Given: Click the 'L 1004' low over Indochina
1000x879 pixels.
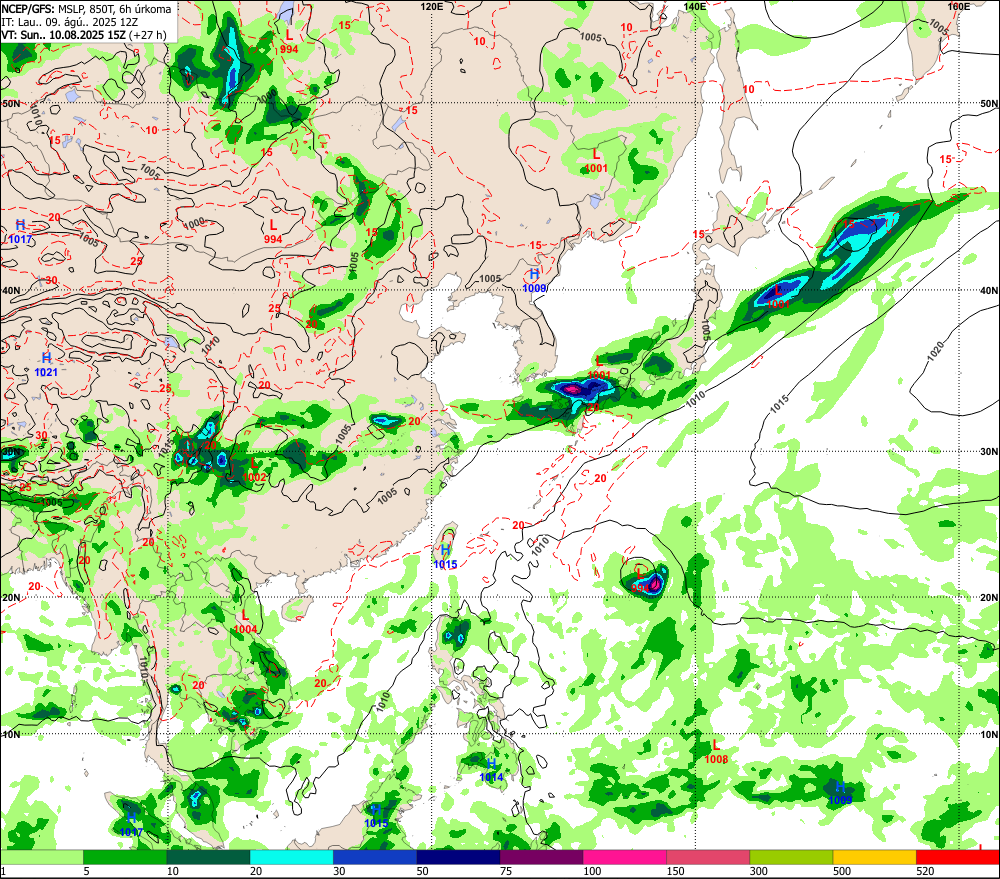Looking at the screenshot, I should click(246, 621).
